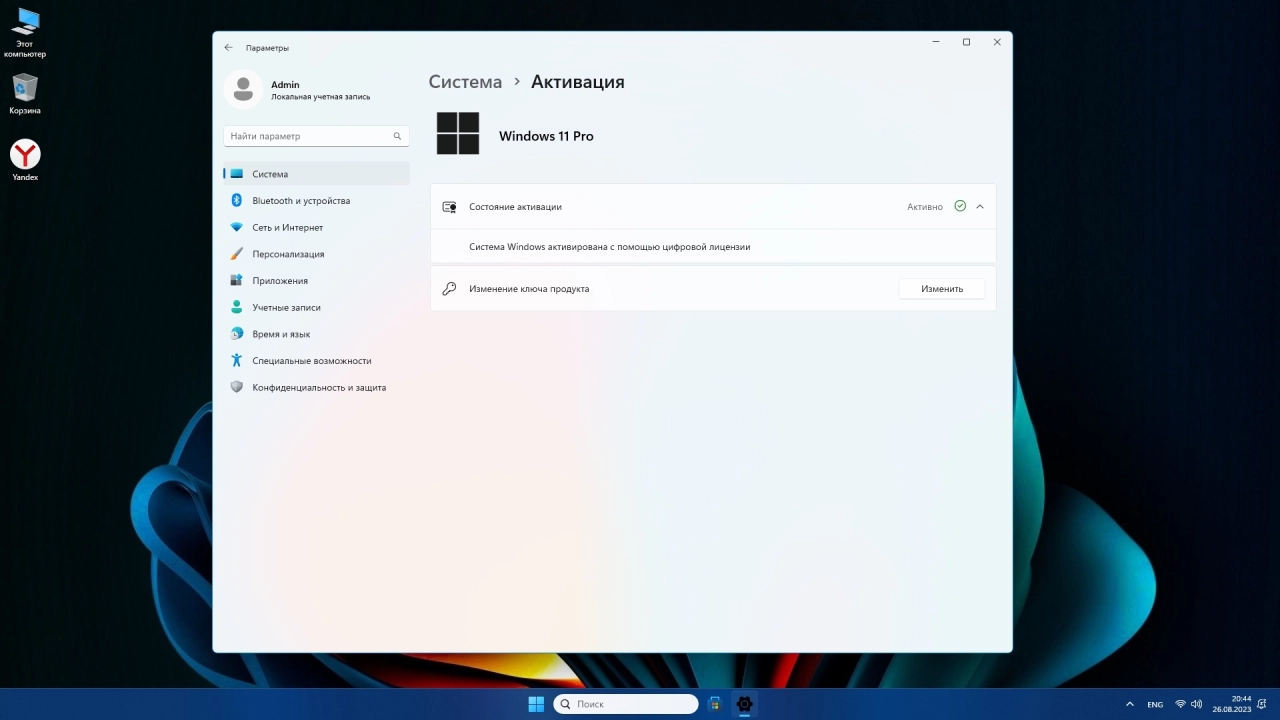Click the Bluetooth sidebar icon
Image resolution: width=1280 pixels, height=720 pixels.
click(x=237, y=200)
